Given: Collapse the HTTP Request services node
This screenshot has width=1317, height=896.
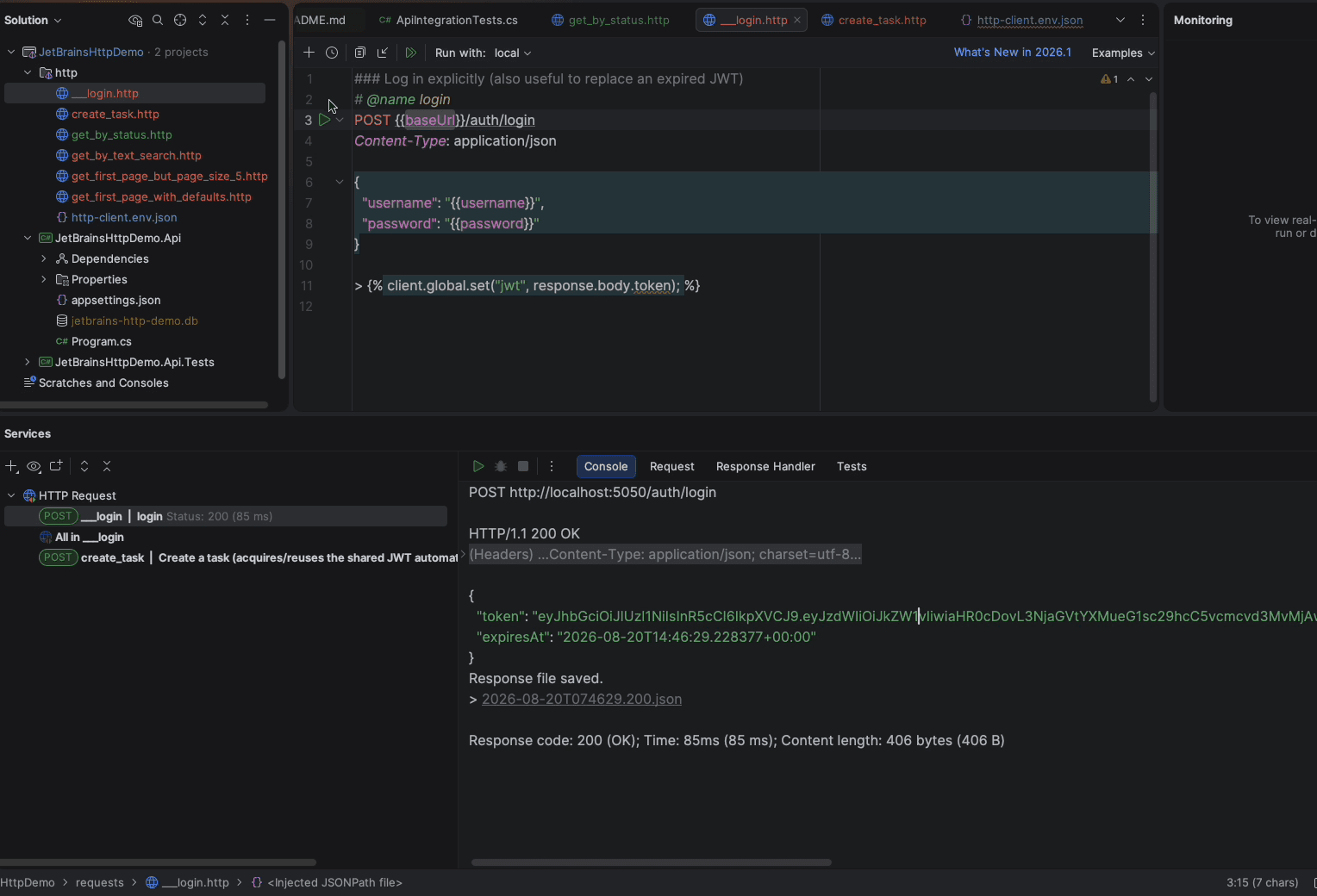Looking at the screenshot, I should tap(11, 495).
